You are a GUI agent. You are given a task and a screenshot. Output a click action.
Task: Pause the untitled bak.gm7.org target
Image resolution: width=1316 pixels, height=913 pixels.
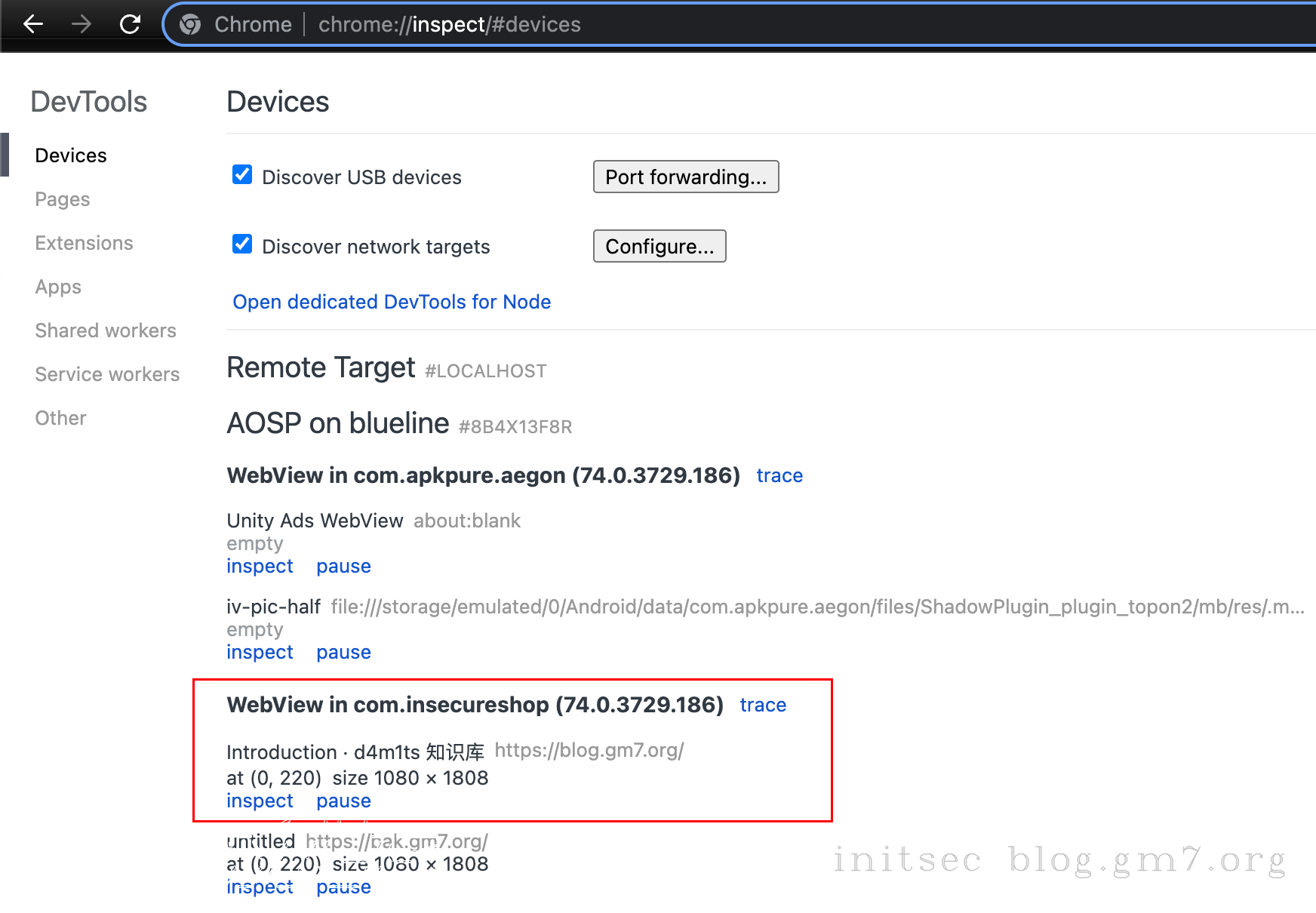coord(343,887)
